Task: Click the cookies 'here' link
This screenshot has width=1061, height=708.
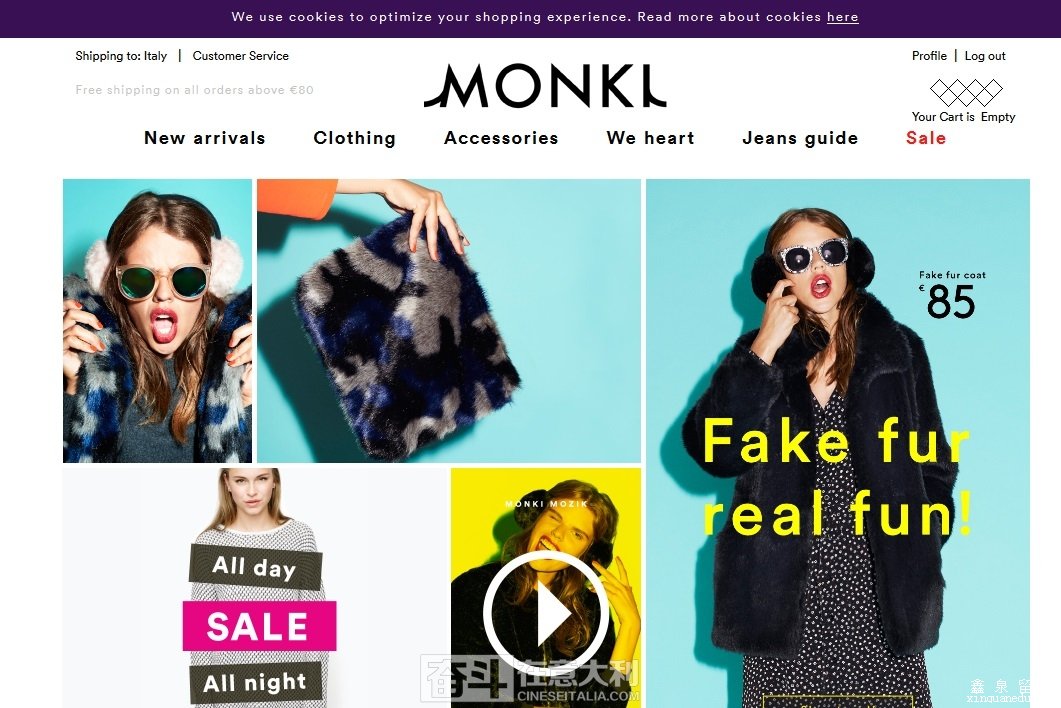Action: pyautogui.click(x=842, y=17)
